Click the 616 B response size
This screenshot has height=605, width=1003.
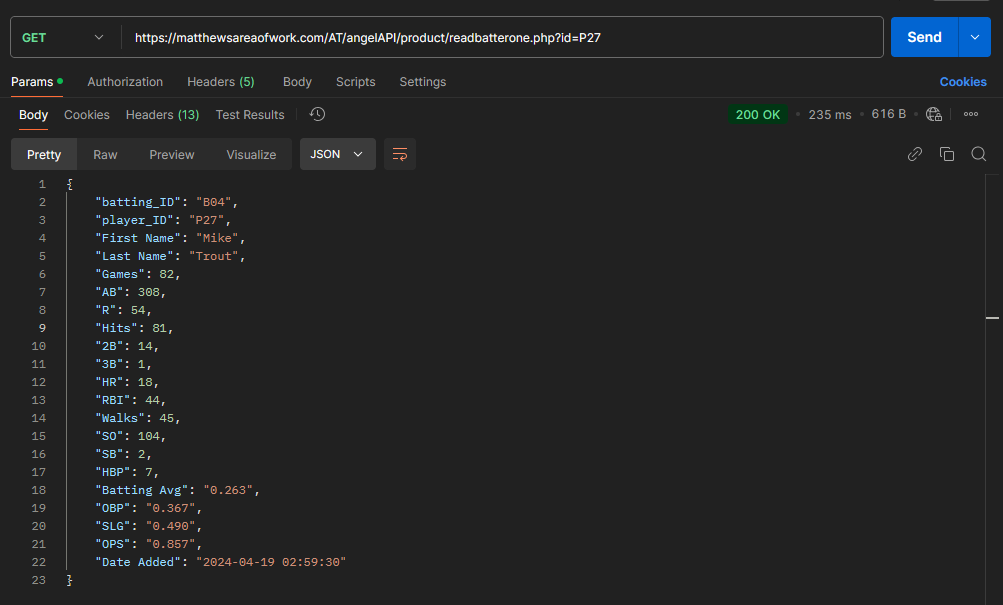coord(888,114)
